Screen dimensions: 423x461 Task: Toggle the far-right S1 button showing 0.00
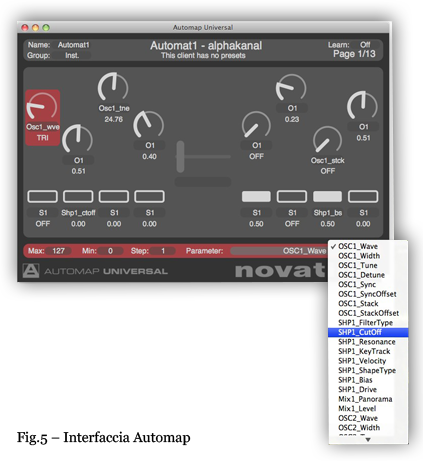[x=363, y=197]
